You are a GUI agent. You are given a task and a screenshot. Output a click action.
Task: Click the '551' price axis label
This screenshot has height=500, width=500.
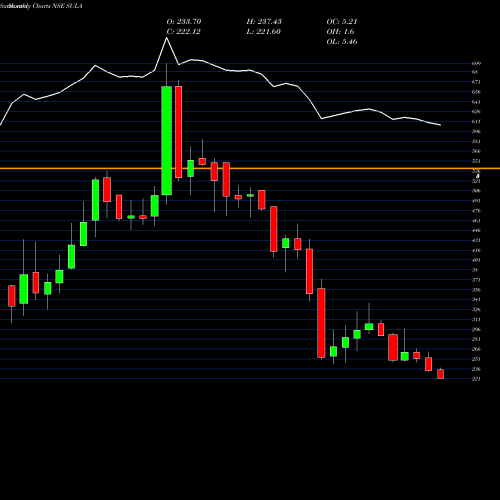(476, 161)
